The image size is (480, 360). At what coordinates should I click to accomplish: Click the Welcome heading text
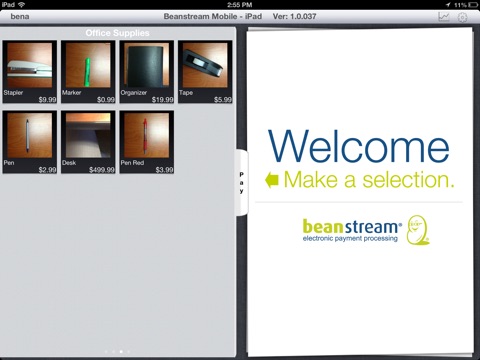tap(359, 146)
